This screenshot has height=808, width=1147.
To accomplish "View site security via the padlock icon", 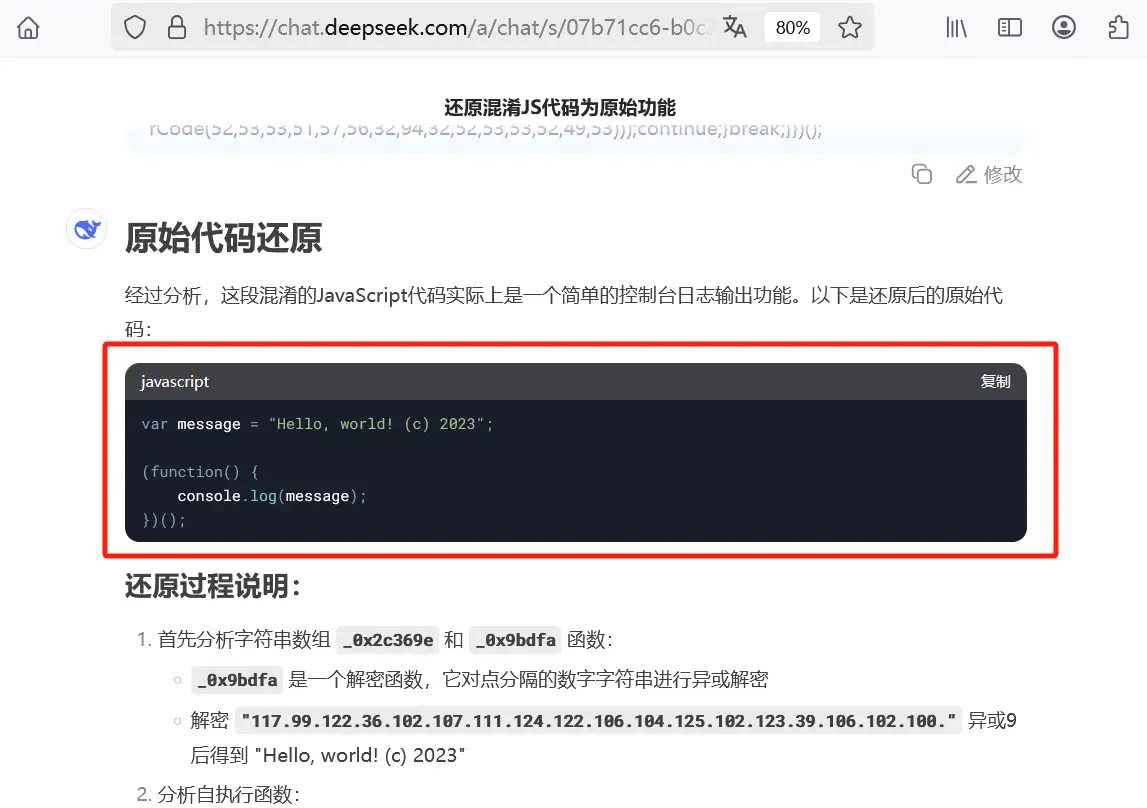I will (x=177, y=28).
